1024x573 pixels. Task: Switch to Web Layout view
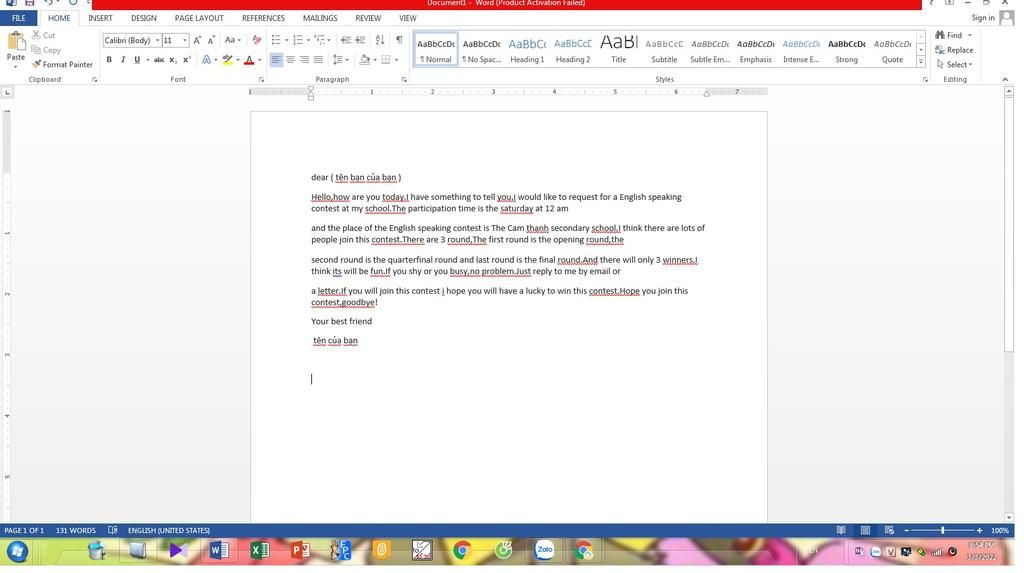click(x=889, y=530)
